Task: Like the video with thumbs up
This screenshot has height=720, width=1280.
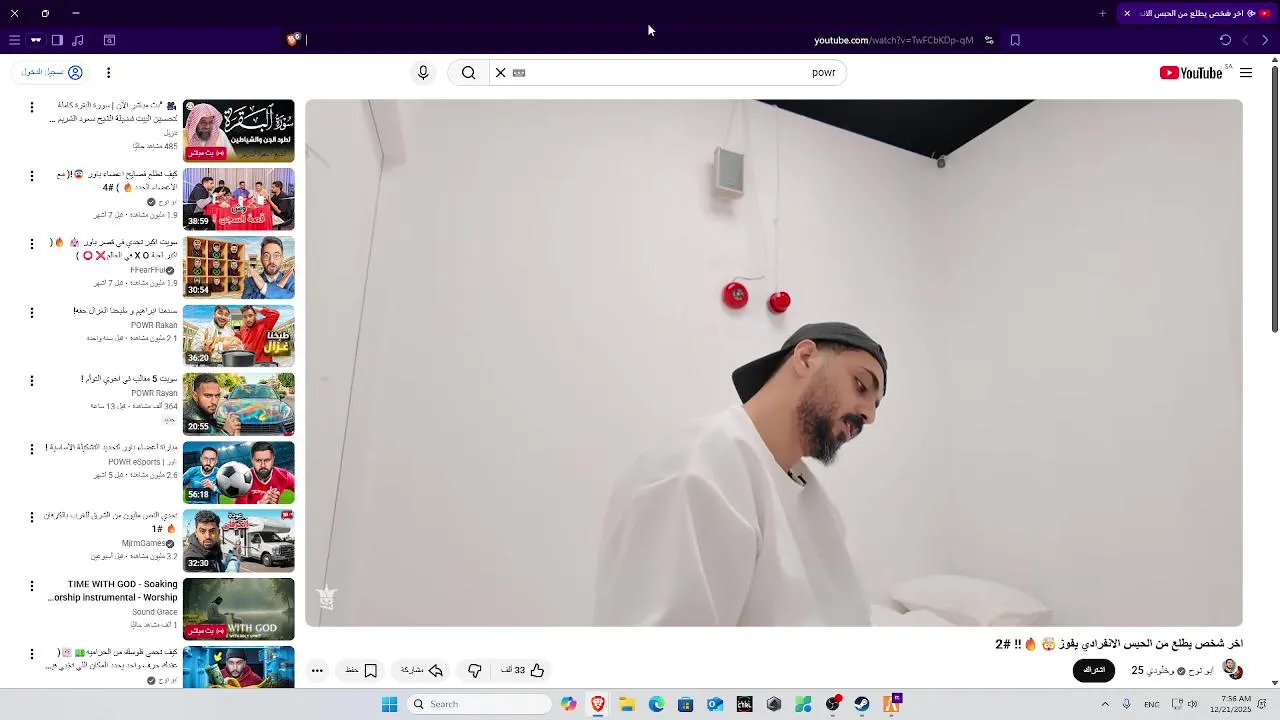Action: click(x=523, y=670)
